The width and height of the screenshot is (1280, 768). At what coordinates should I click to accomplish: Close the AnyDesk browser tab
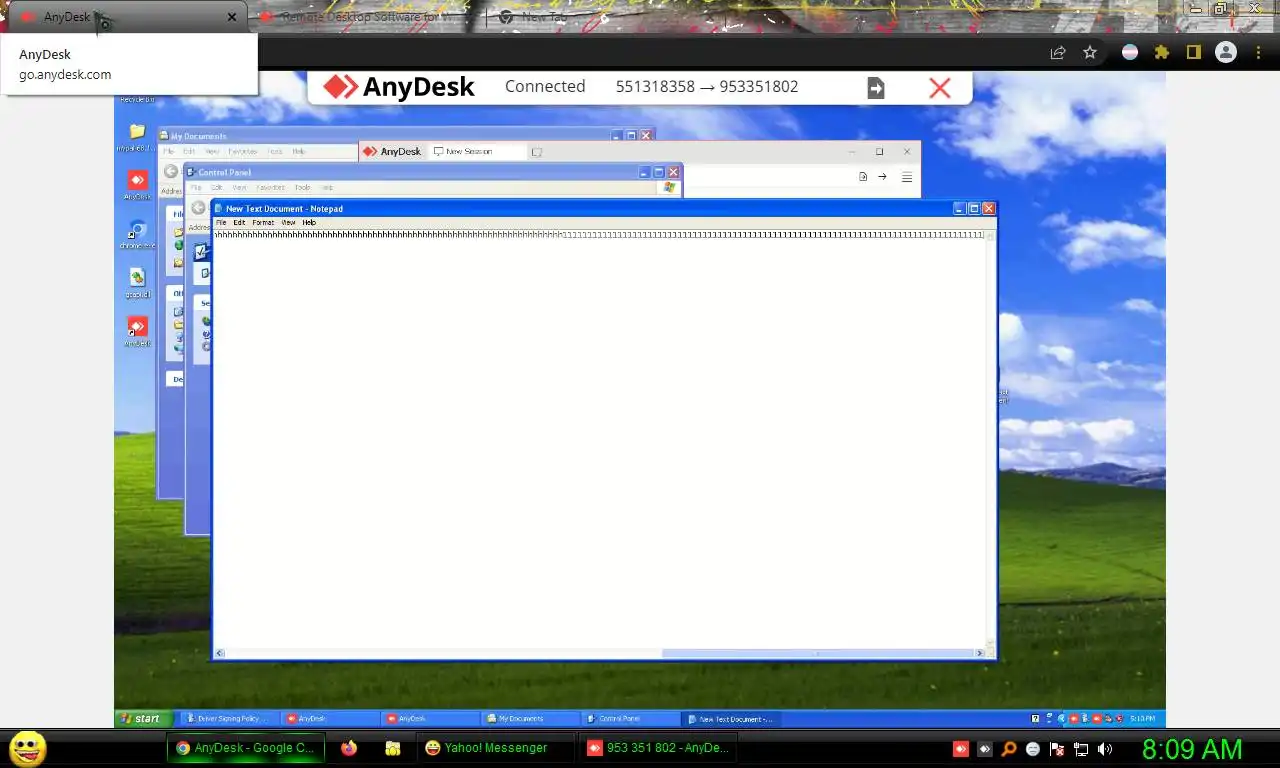(232, 17)
